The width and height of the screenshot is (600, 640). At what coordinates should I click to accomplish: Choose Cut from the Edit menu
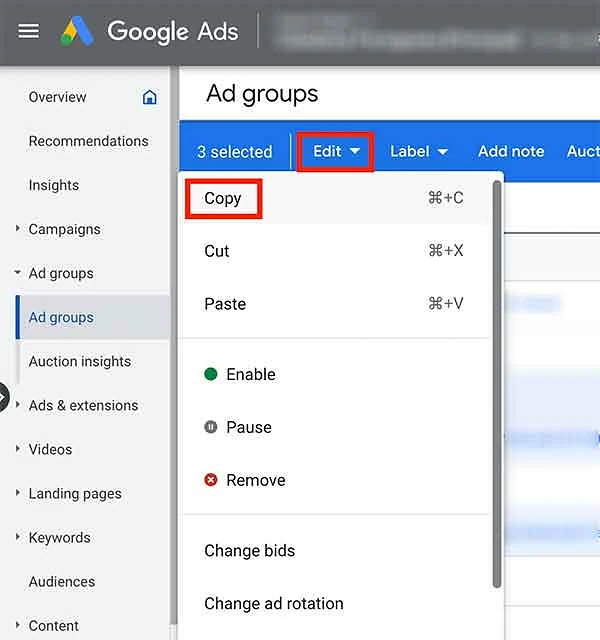(335, 251)
